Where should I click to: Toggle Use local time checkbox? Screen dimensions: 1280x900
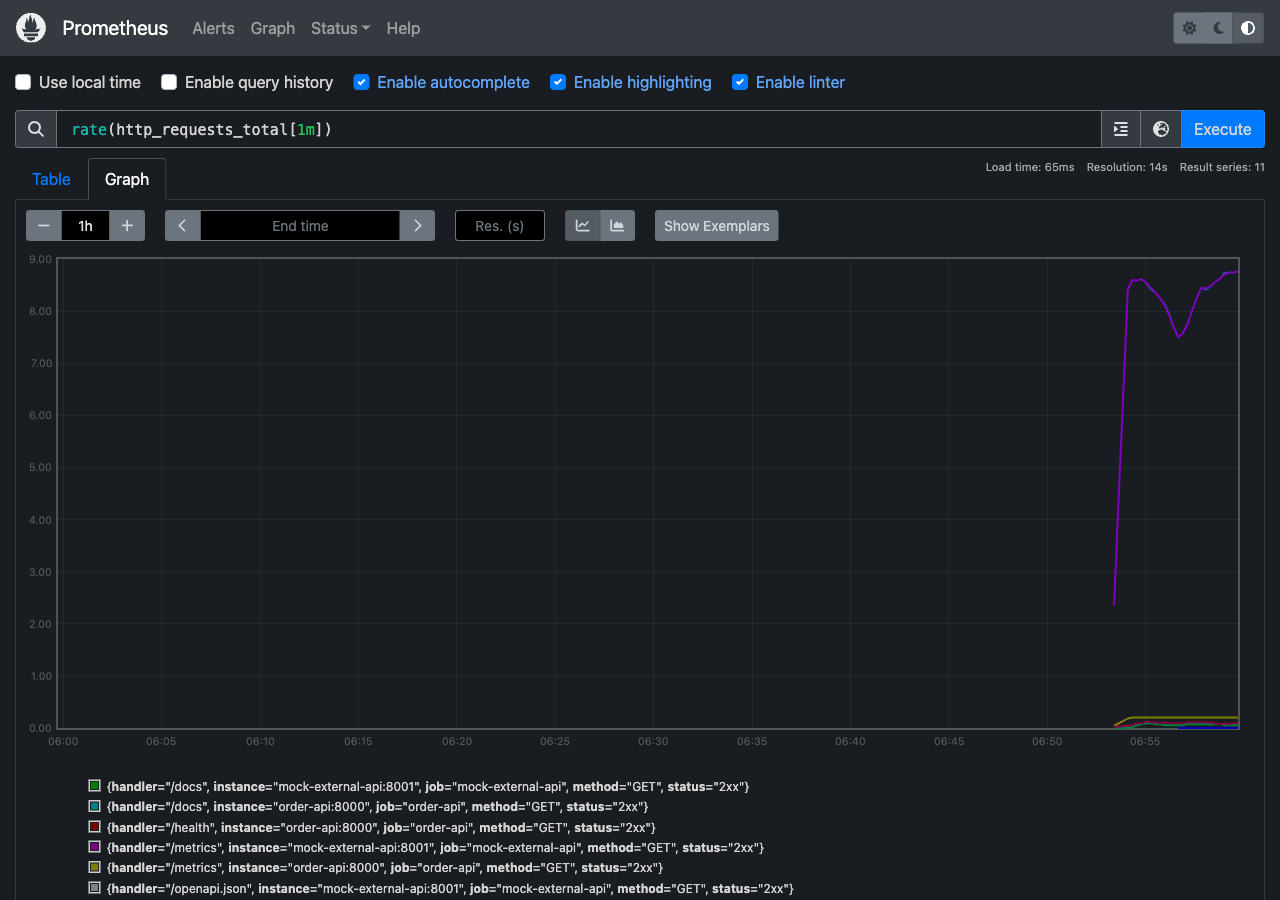click(x=23, y=82)
